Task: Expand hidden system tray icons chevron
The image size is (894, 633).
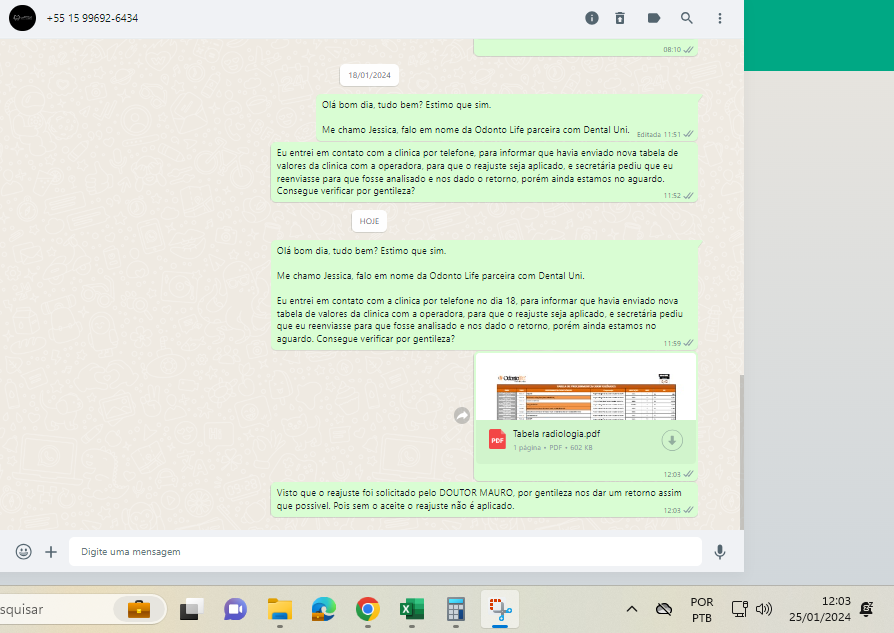Action: (x=632, y=609)
